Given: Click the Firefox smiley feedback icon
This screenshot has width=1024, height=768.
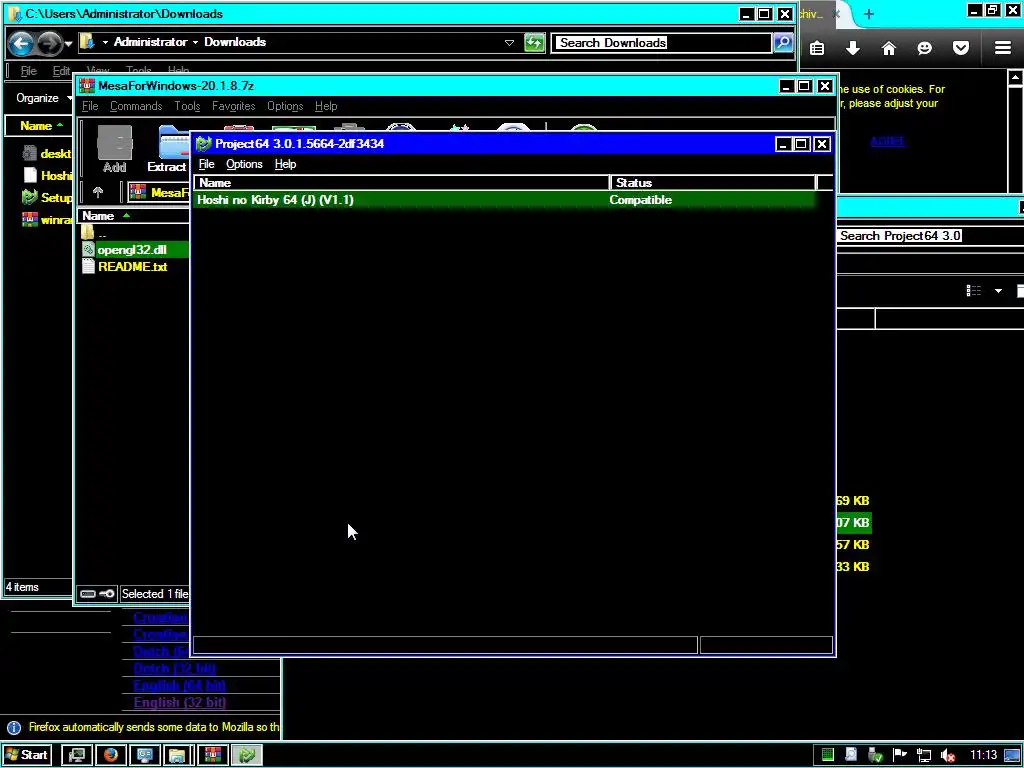Looking at the screenshot, I should coord(924,48).
